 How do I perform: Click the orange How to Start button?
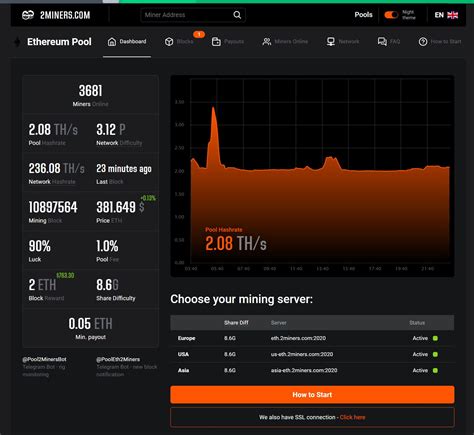(x=312, y=395)
